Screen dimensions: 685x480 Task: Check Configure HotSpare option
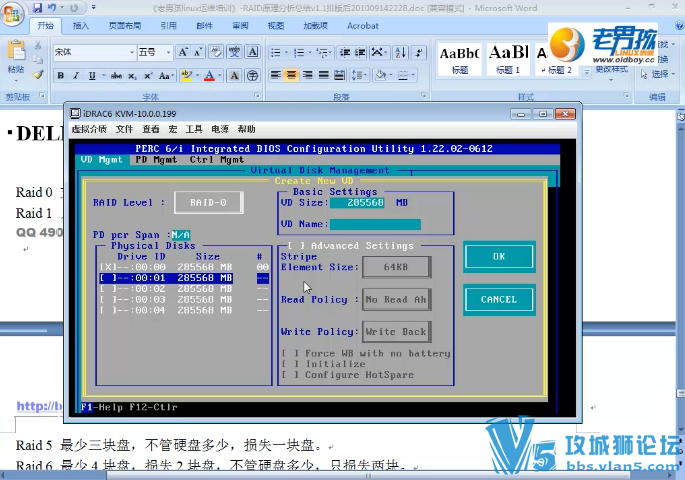(291, 375)
